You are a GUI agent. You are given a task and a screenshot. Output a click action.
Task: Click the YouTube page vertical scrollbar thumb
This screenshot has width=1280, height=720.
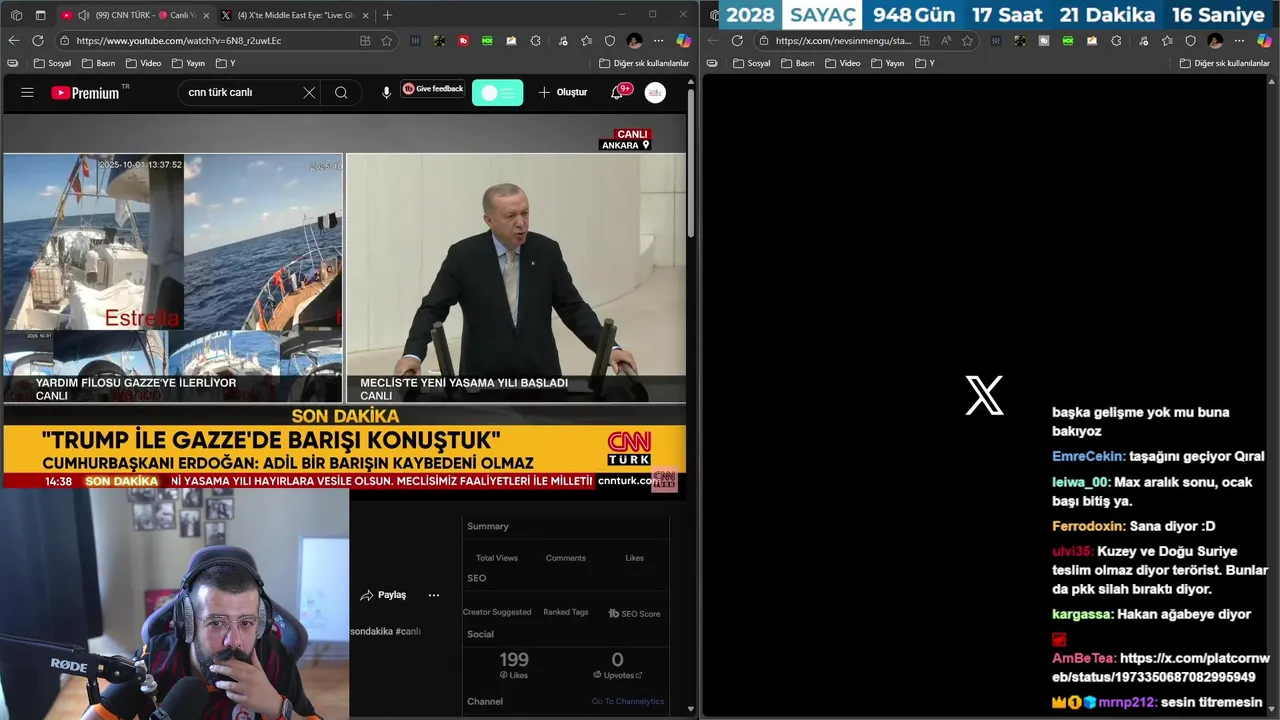point(690,165)
